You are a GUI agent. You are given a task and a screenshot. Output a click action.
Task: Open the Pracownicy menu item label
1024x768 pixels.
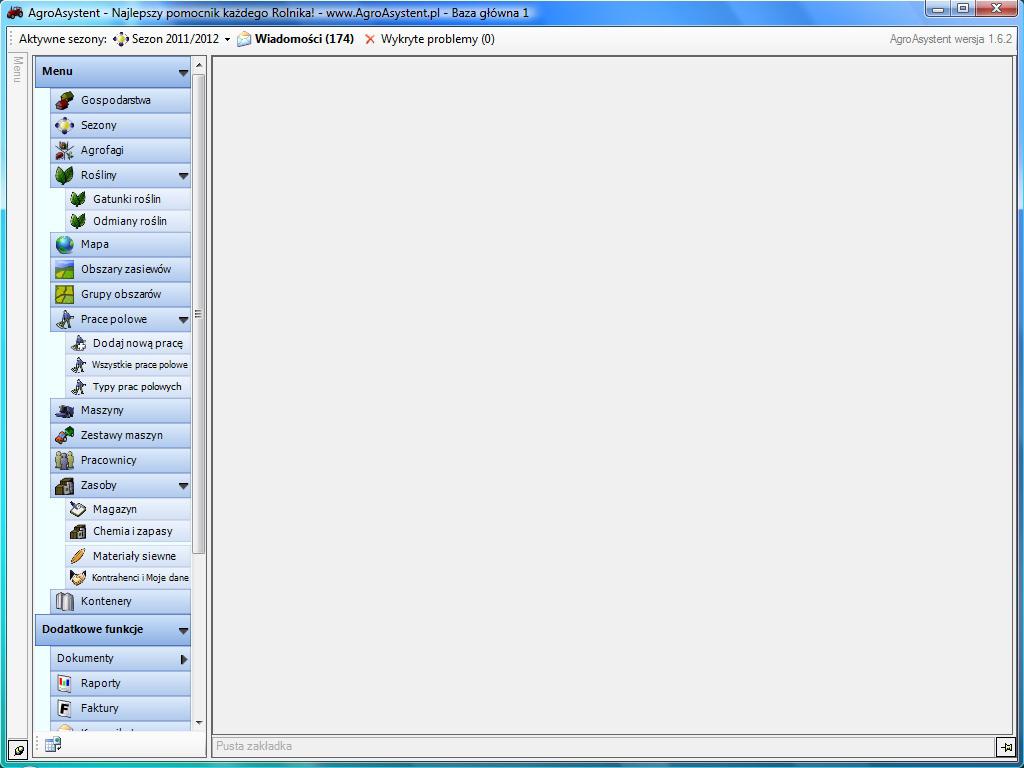pyautogui.click(x=108, y=460)
